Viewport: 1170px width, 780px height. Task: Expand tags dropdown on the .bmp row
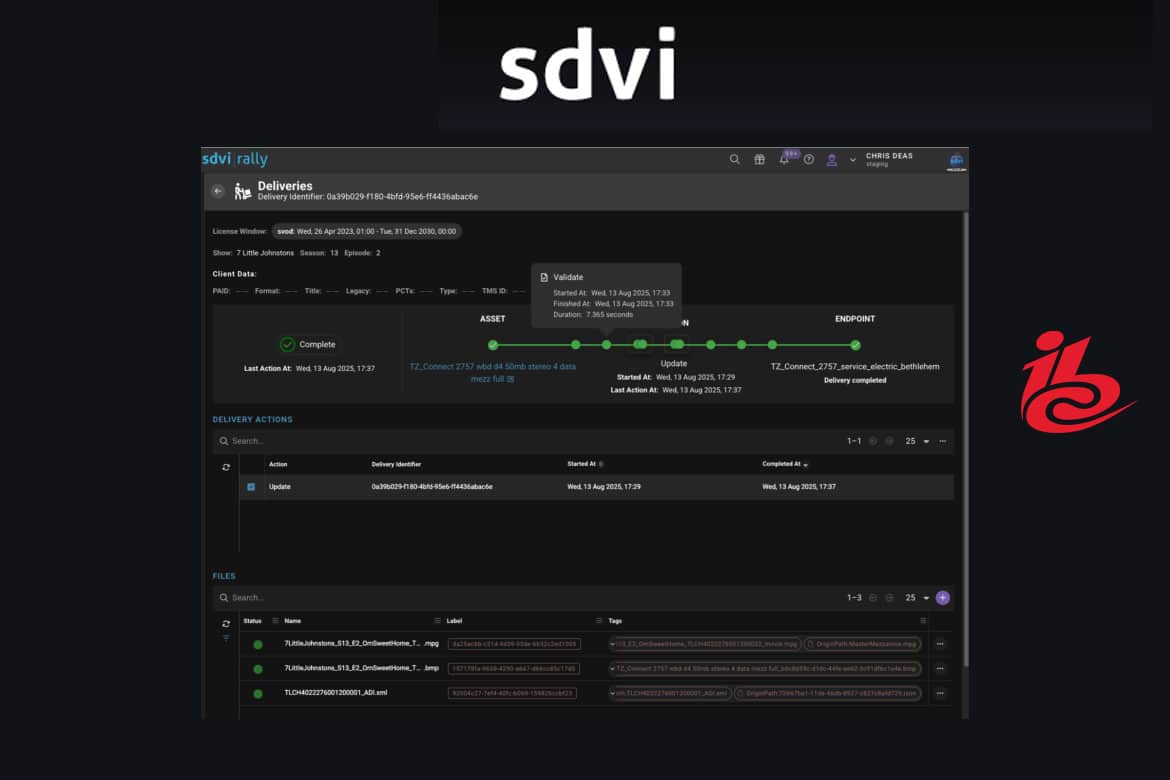[x=613, y=669]
